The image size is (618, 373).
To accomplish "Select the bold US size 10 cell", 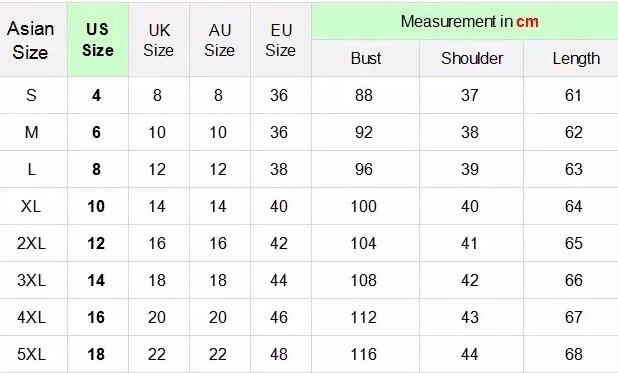I will pos(96,206).
